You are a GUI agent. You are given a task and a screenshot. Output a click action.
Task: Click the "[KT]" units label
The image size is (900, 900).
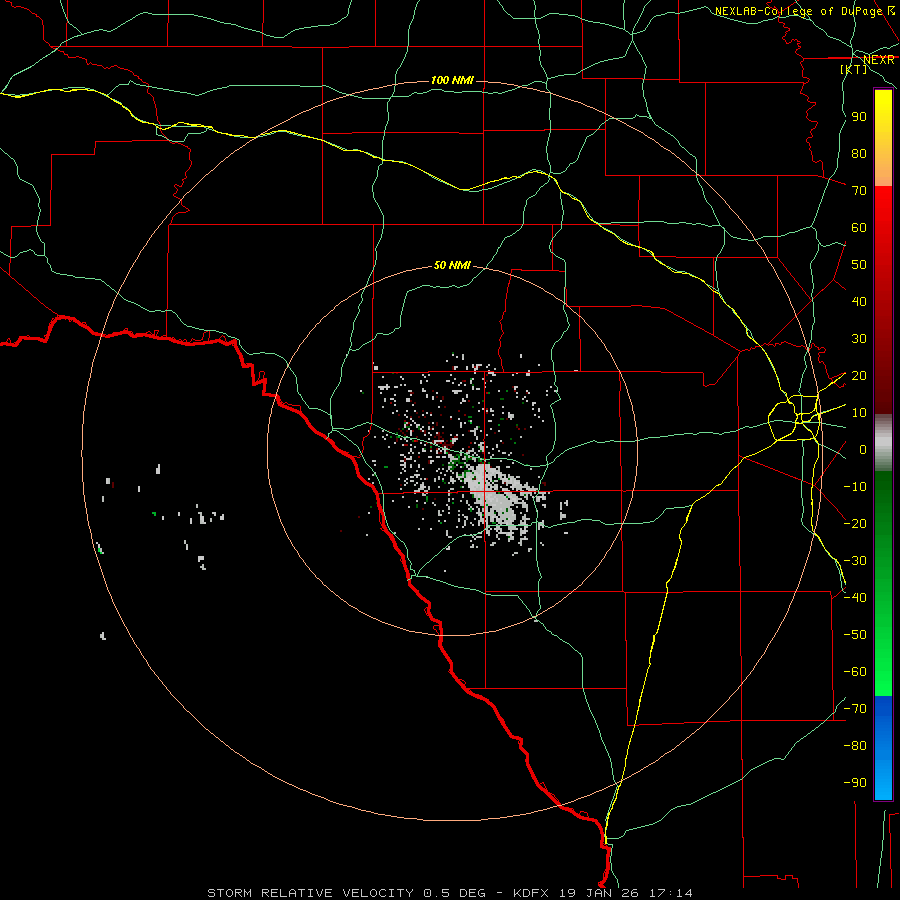click(854, 69)
